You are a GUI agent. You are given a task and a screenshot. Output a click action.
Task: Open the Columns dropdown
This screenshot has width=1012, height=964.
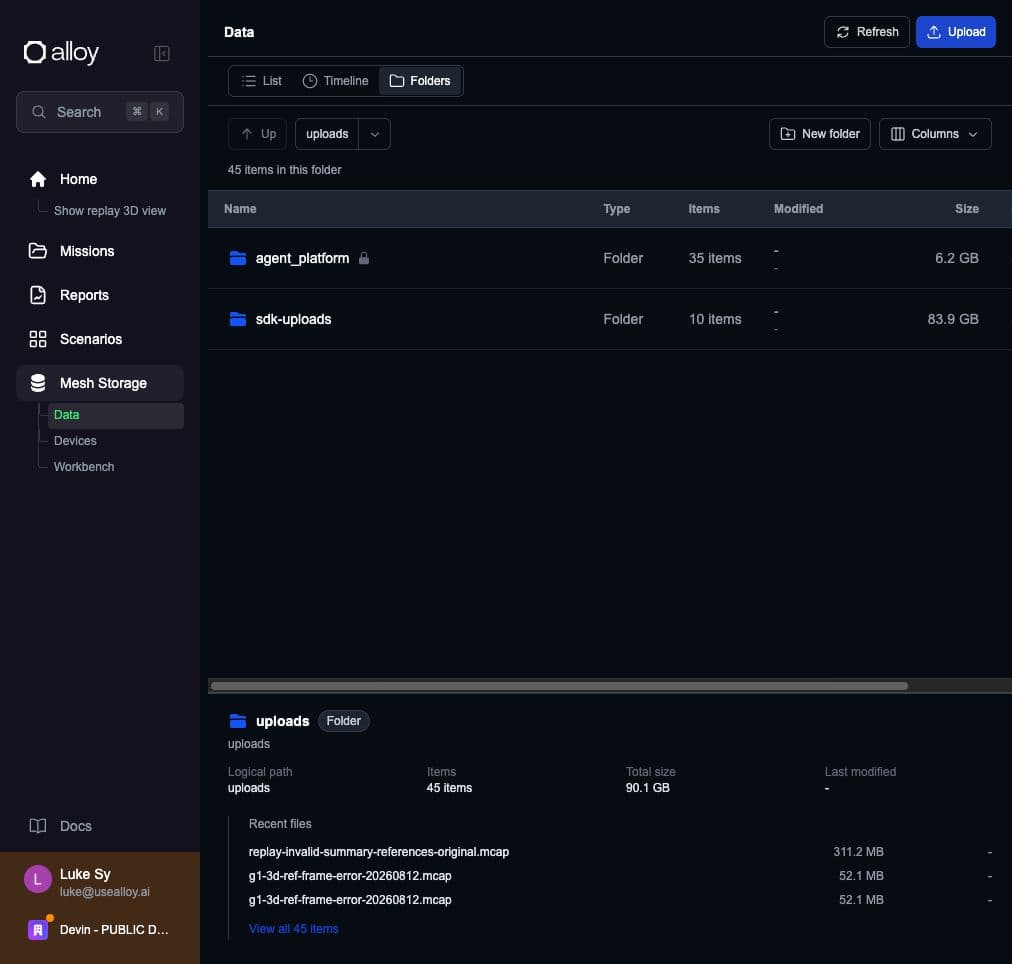click(935, 134)
